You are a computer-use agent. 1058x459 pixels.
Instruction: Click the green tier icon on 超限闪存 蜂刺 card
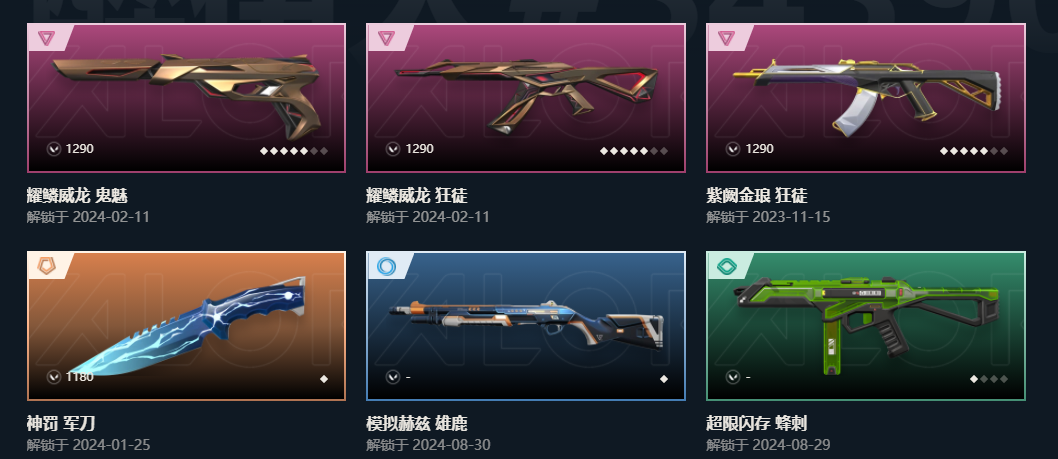[726, 266]
